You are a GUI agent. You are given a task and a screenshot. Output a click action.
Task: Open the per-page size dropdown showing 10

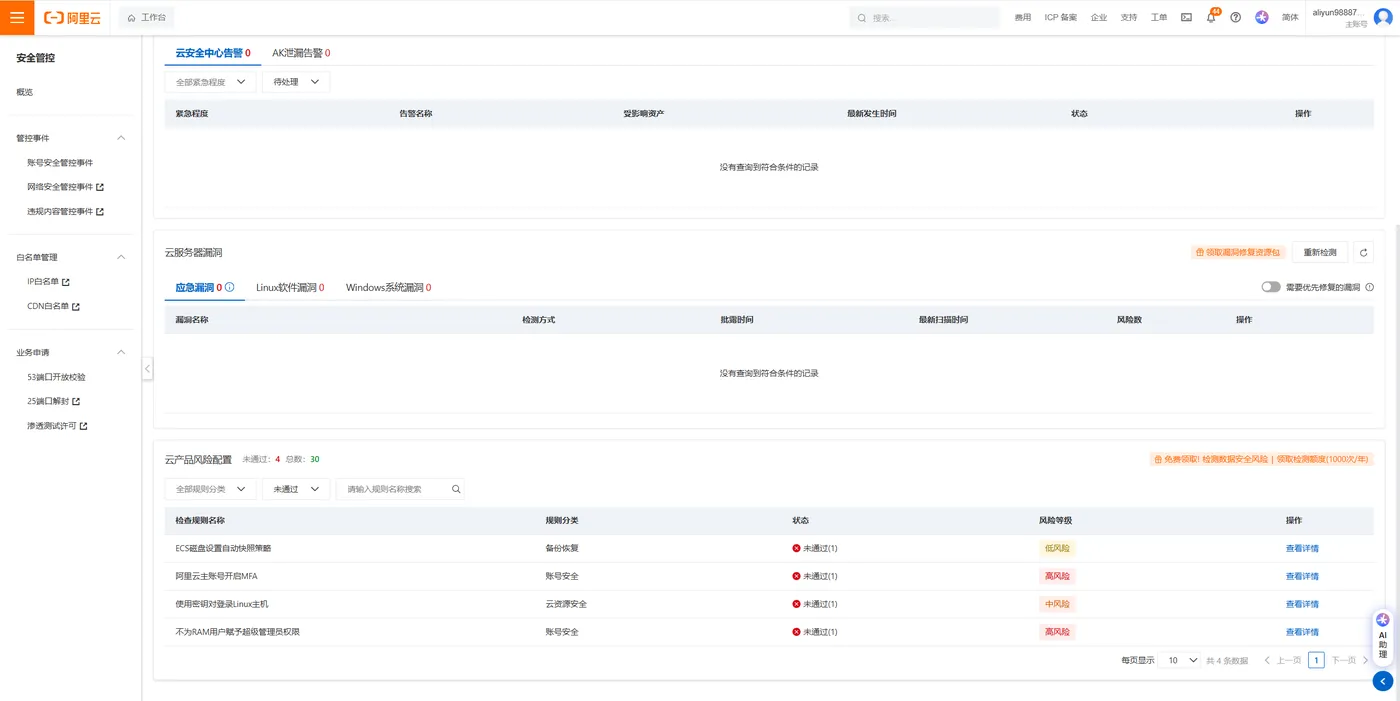1180,660
